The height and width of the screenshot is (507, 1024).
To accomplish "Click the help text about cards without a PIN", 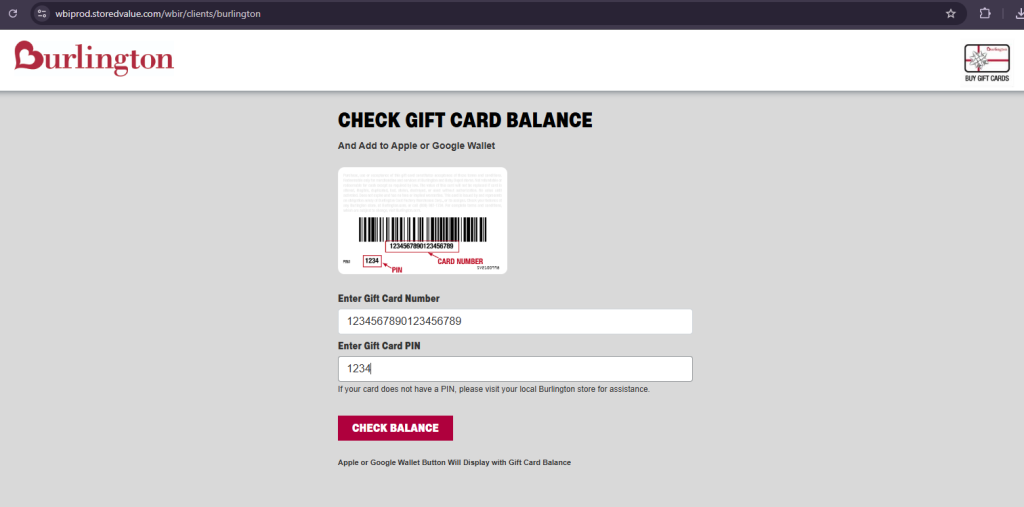I will 494,389.
